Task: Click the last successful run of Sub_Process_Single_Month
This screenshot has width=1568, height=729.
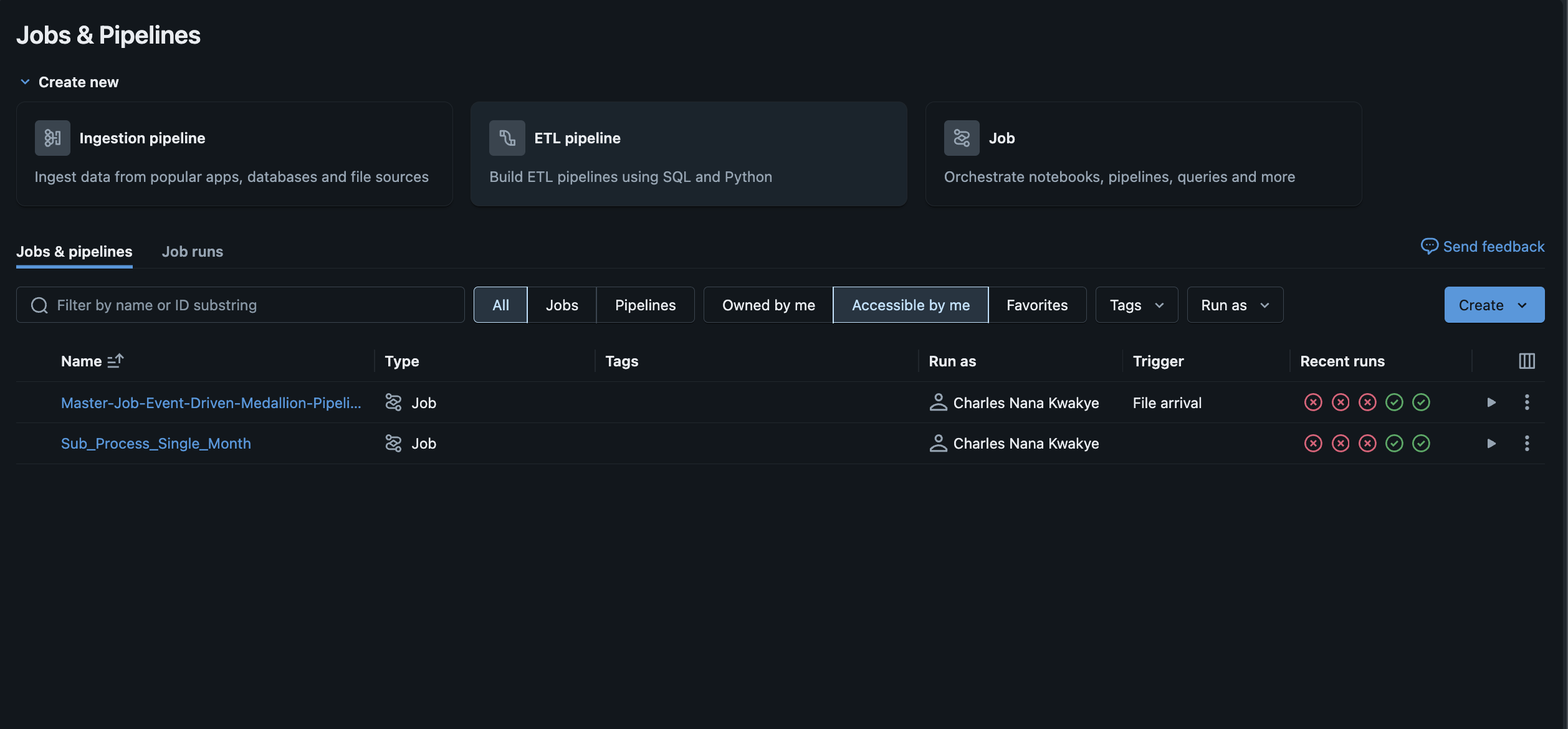Action: (x=1421, y=444)
